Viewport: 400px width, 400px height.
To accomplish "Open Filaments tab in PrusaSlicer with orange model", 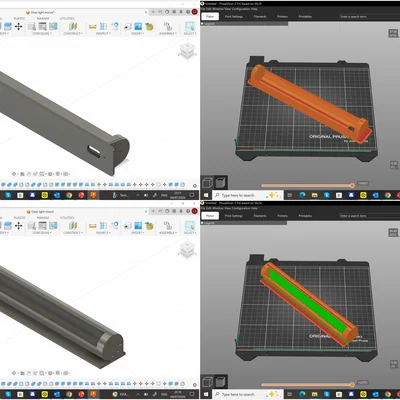I will tap(260, 16).
